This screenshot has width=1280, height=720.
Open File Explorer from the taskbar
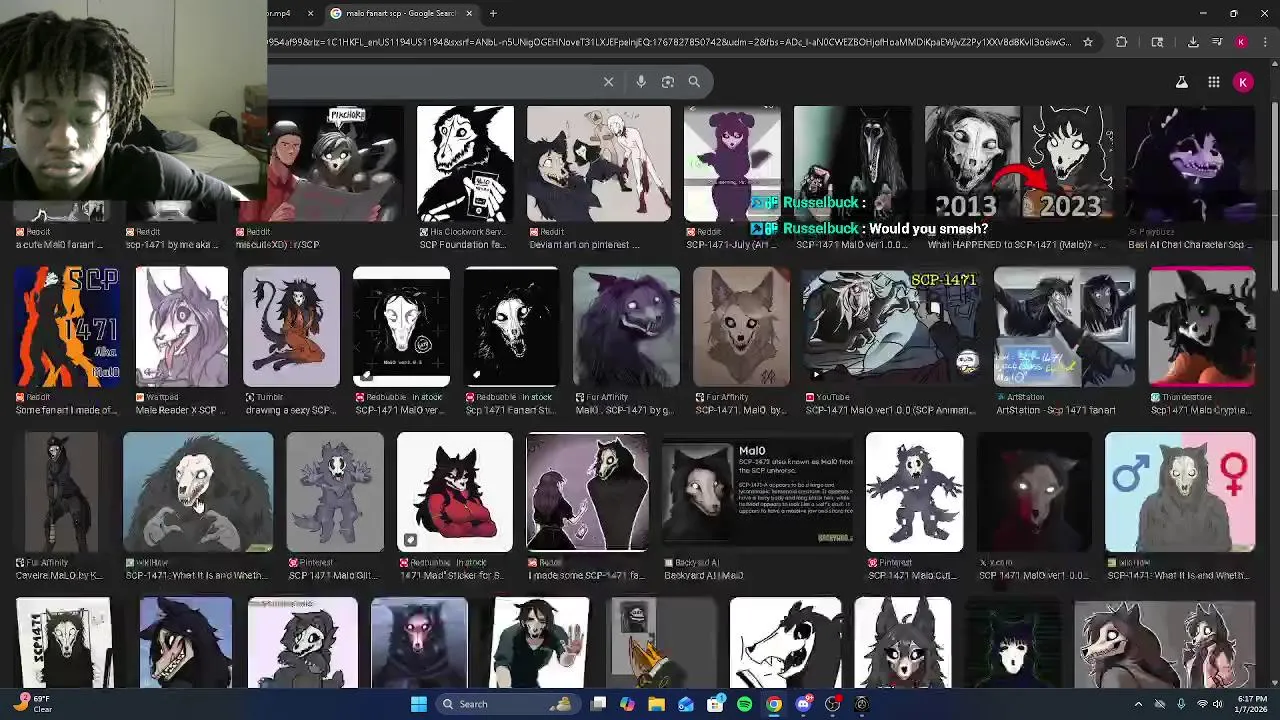[656, 704]
